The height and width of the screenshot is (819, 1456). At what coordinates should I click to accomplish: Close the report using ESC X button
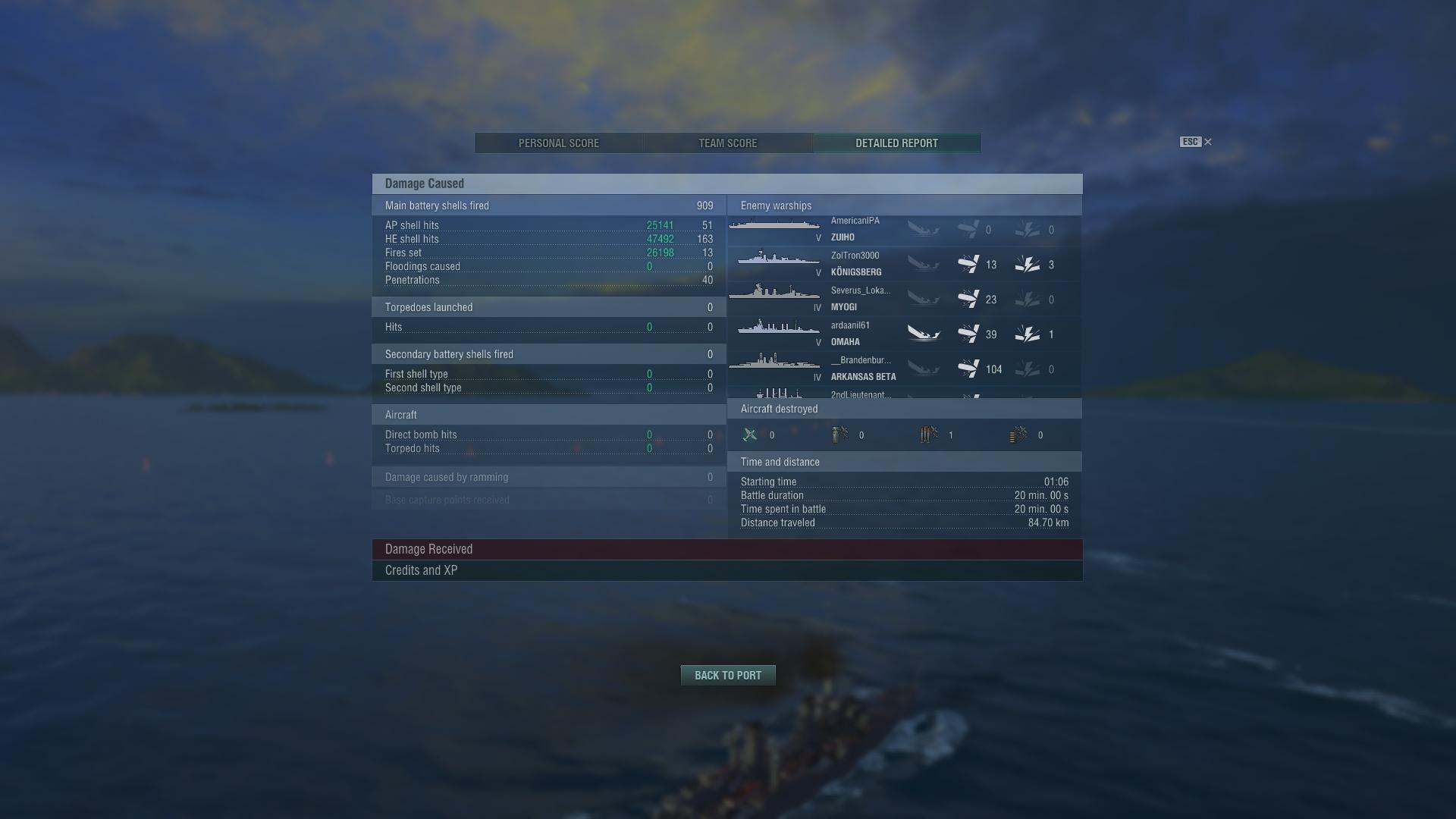pos(1196,142)
